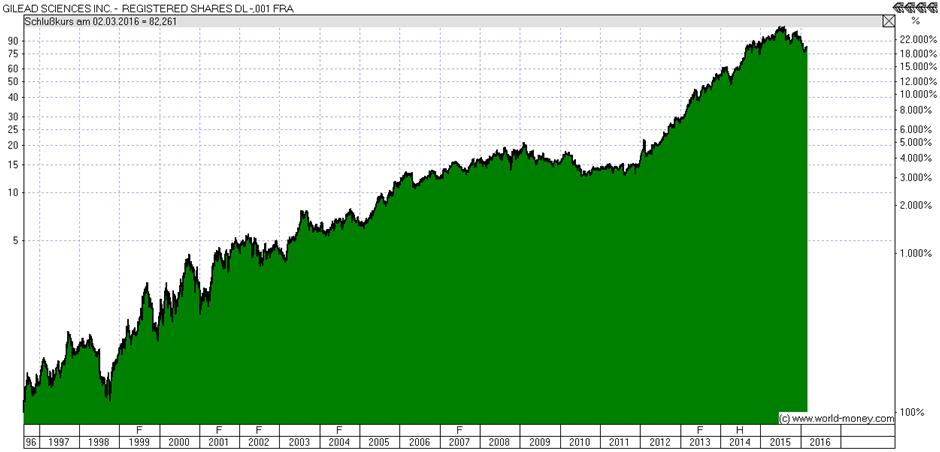
Task: Click the 2006 year label
Action: coord(420,442)
